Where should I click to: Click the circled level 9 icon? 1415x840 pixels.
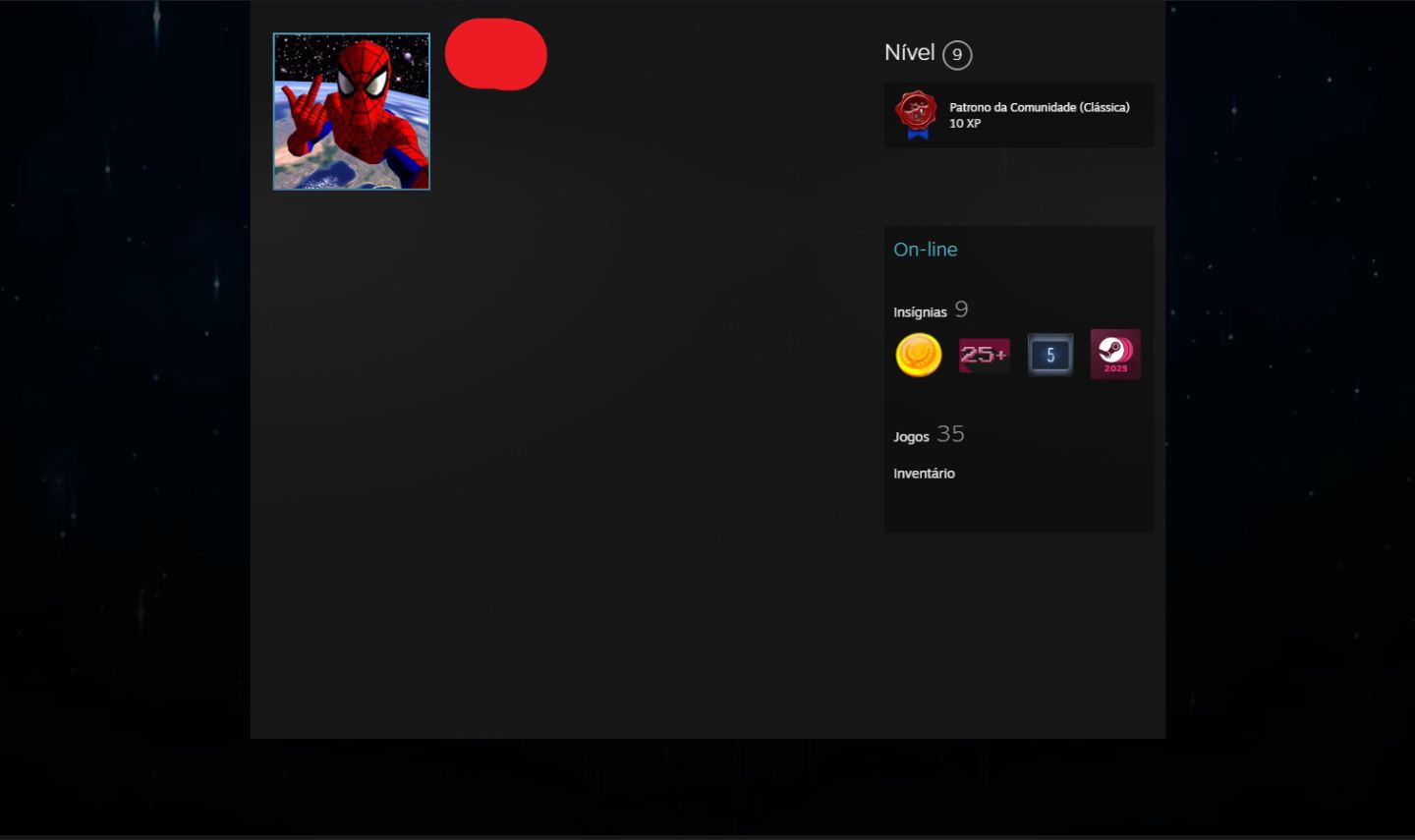click(957, 55)
